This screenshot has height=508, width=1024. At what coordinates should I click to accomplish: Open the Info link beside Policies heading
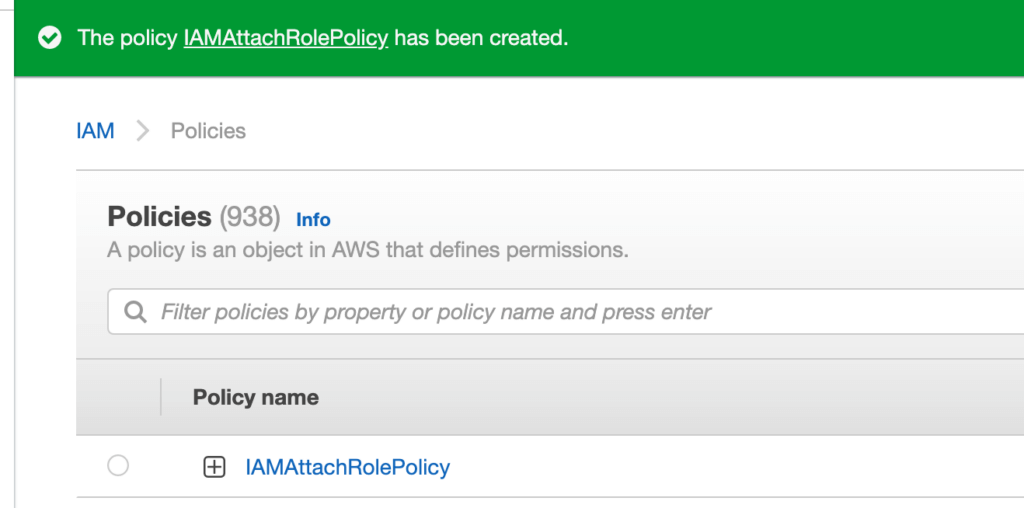click(313, 219)
